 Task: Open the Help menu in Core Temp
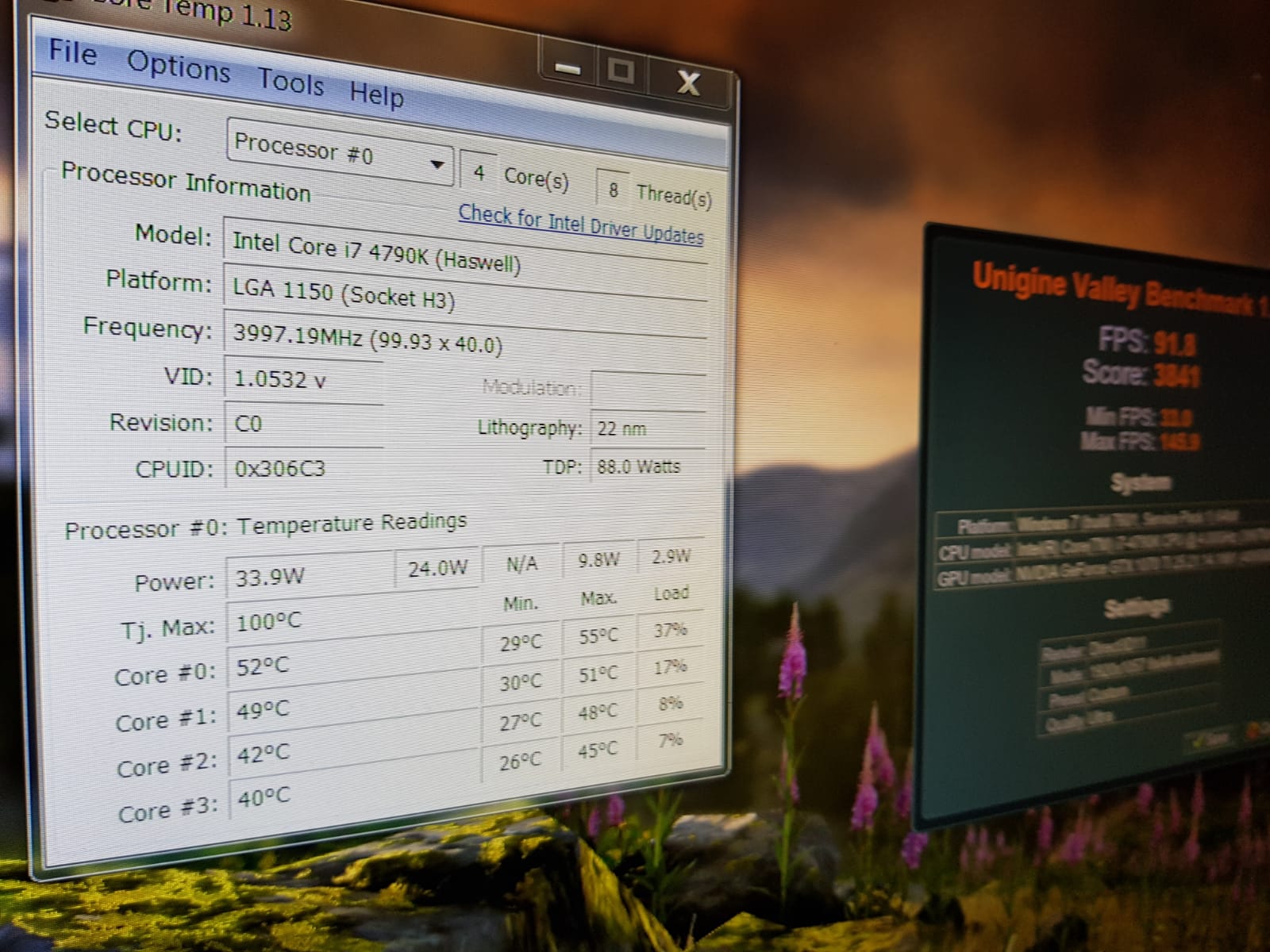point(377,94)
